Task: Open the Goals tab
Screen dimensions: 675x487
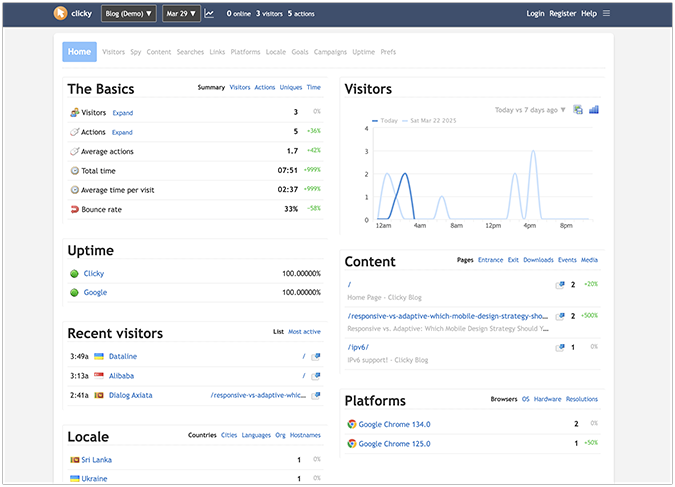Action: point(300,52)
